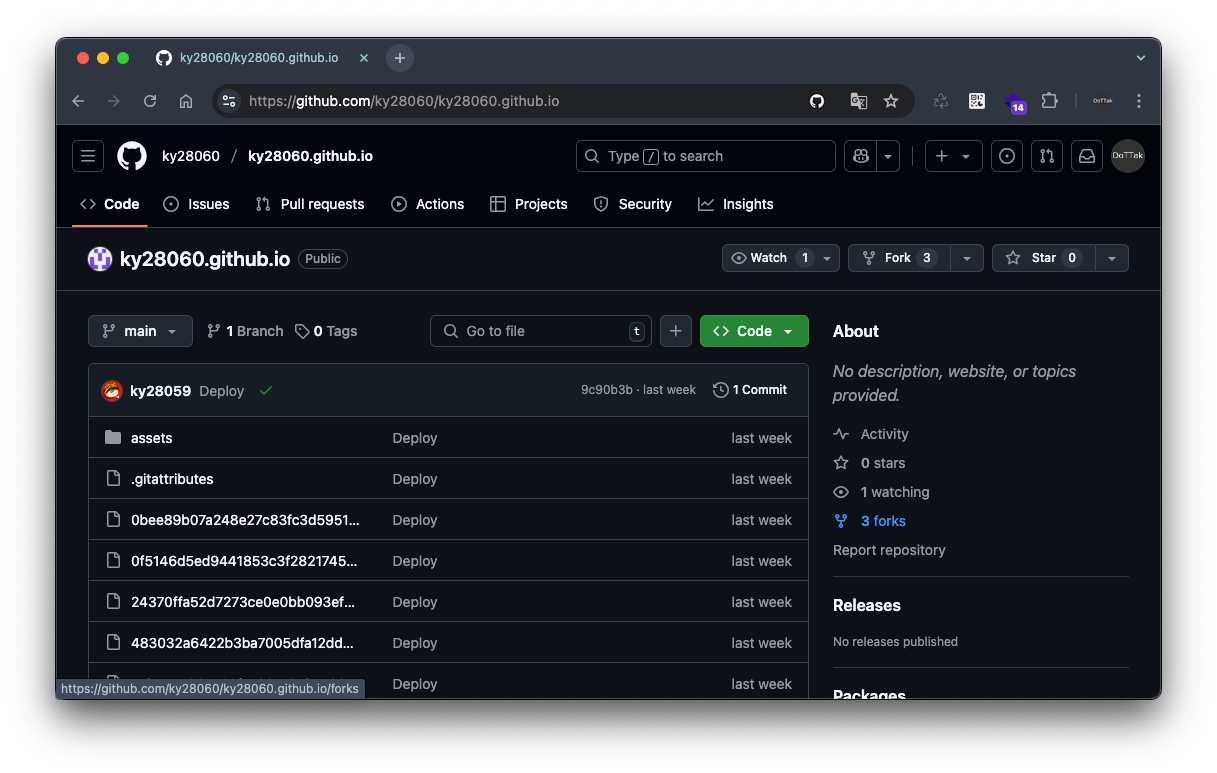The width and height of the screenshot is (1217, 773).
Task: Open the green Code dropdown button
Action: [x=754, y=331]
